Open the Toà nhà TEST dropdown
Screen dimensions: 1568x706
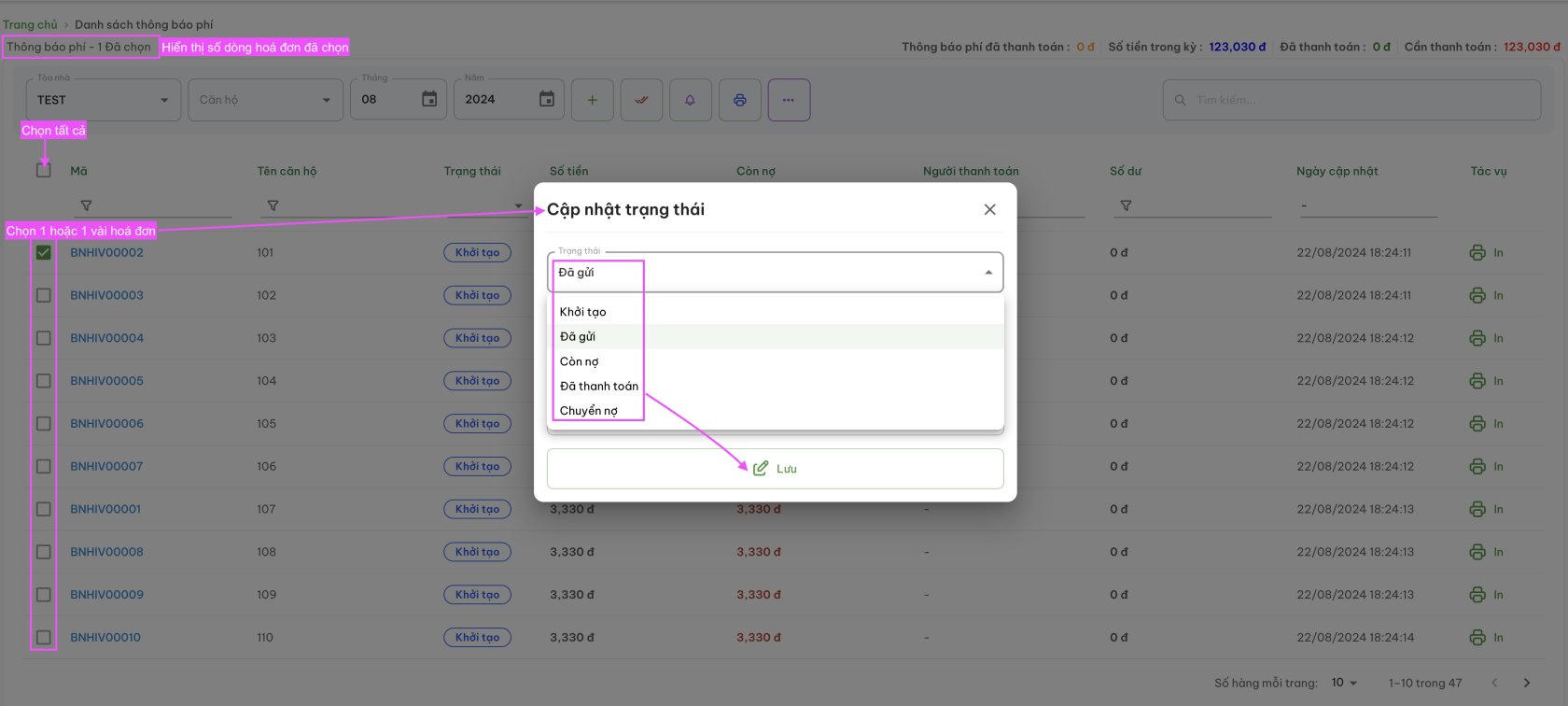(103, 100)
